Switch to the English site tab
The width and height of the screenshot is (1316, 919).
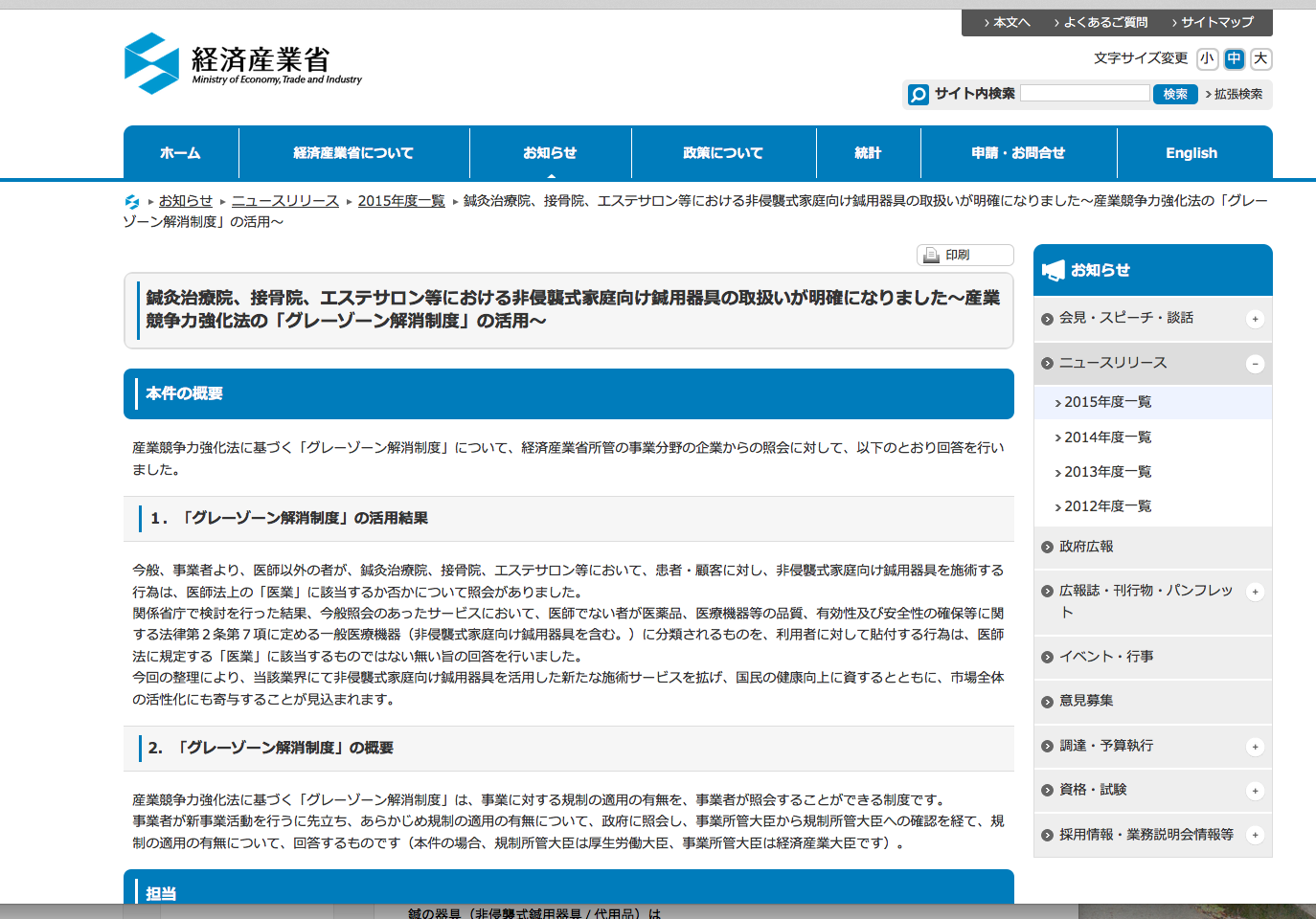[x=1191, y=153]
